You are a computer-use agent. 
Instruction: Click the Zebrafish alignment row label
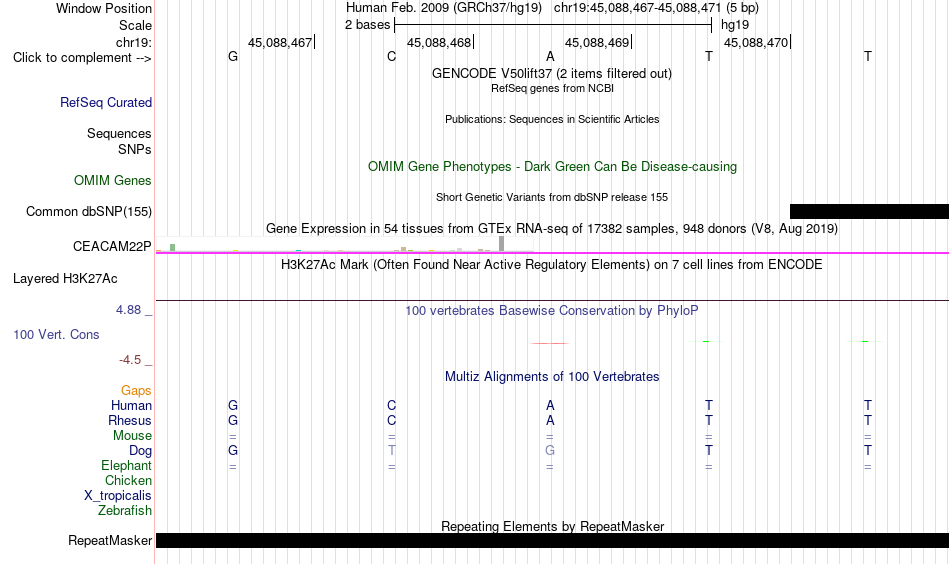point(125,511)
